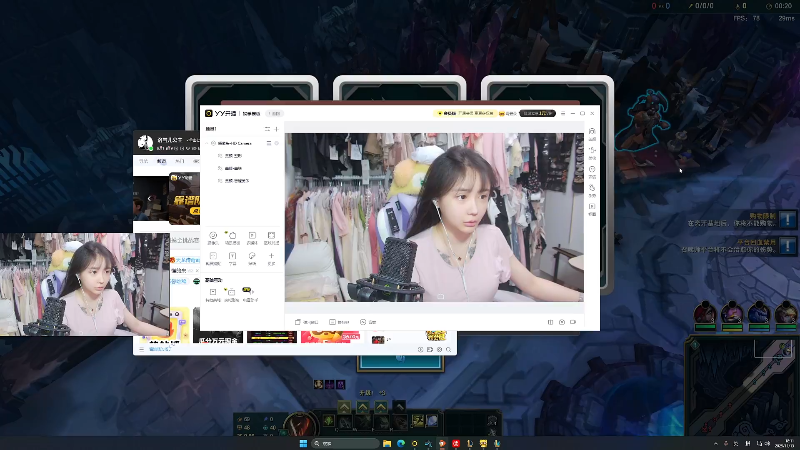Click the yellow promo banner in YY title bar
Viewport: 800px width, 450px height.
point(465,113)
